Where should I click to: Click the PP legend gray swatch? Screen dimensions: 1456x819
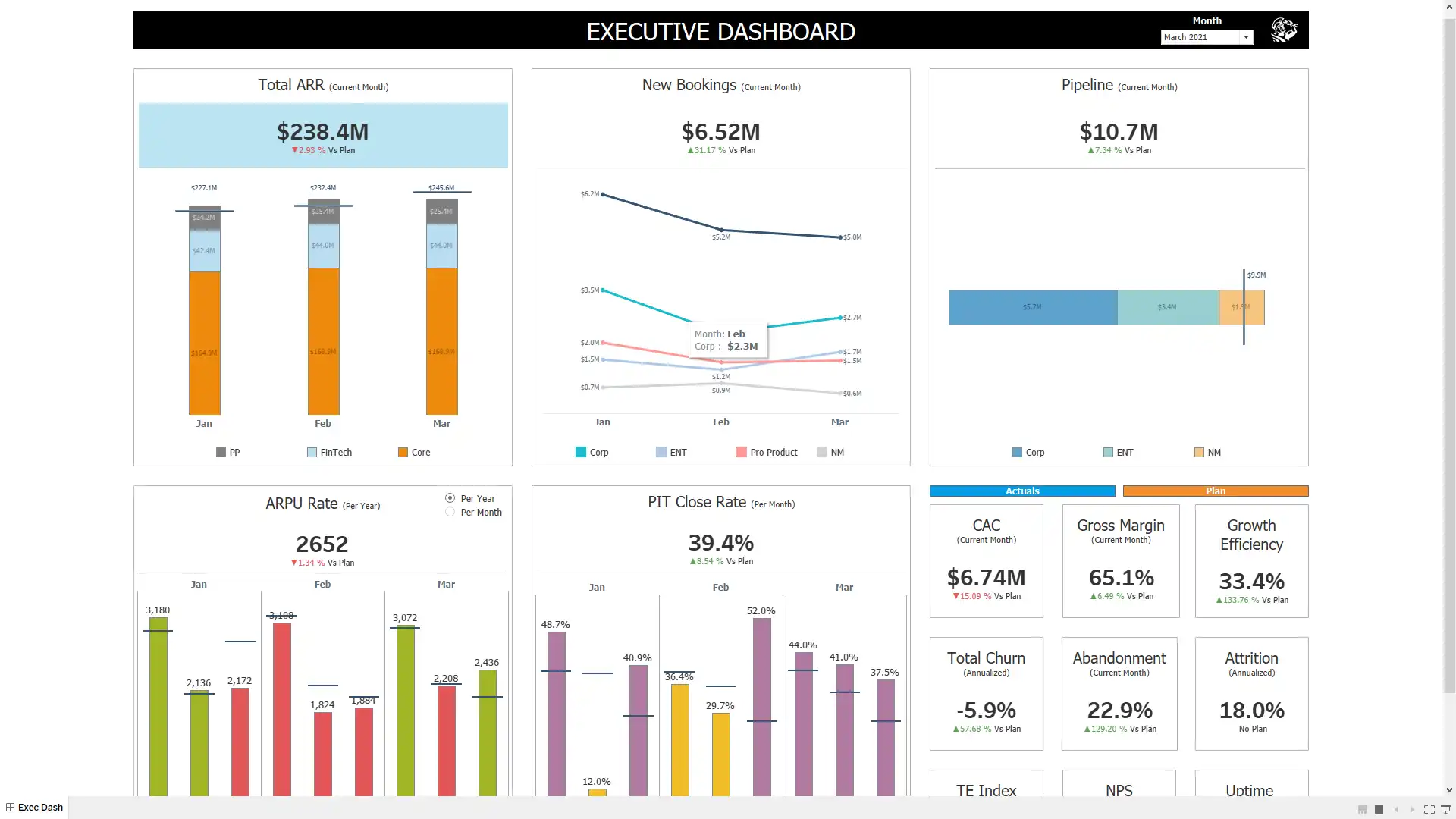click(x=221, y=452)
